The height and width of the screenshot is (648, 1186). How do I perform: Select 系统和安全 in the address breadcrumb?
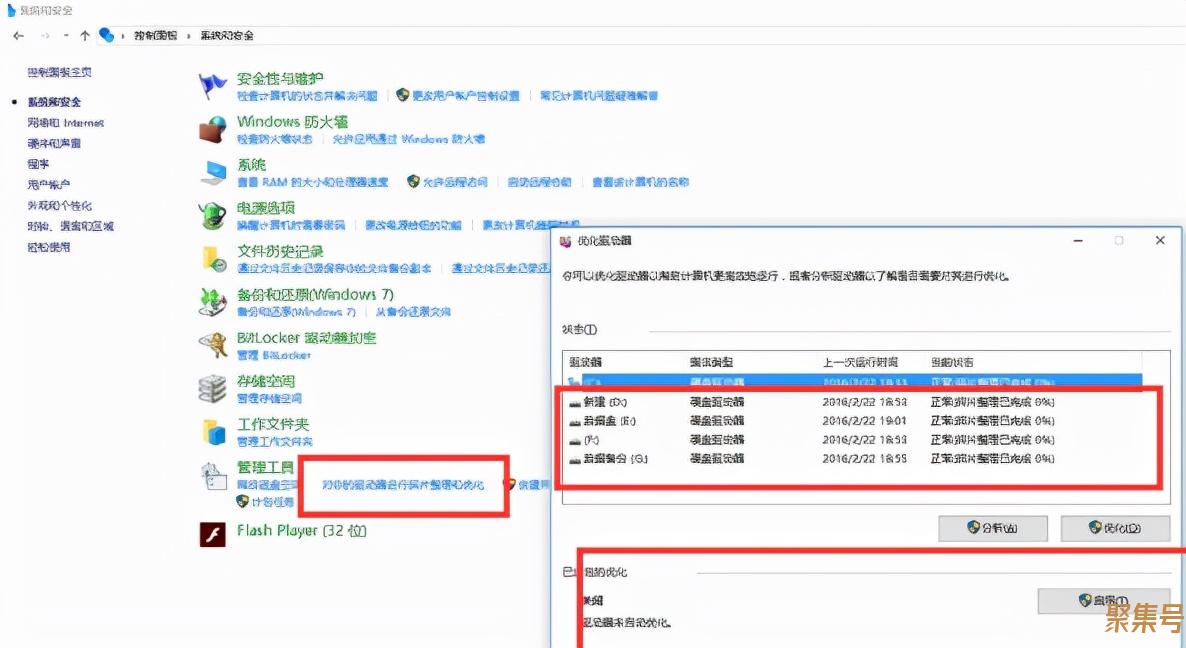pyautogui.click(x=227, y=36)
